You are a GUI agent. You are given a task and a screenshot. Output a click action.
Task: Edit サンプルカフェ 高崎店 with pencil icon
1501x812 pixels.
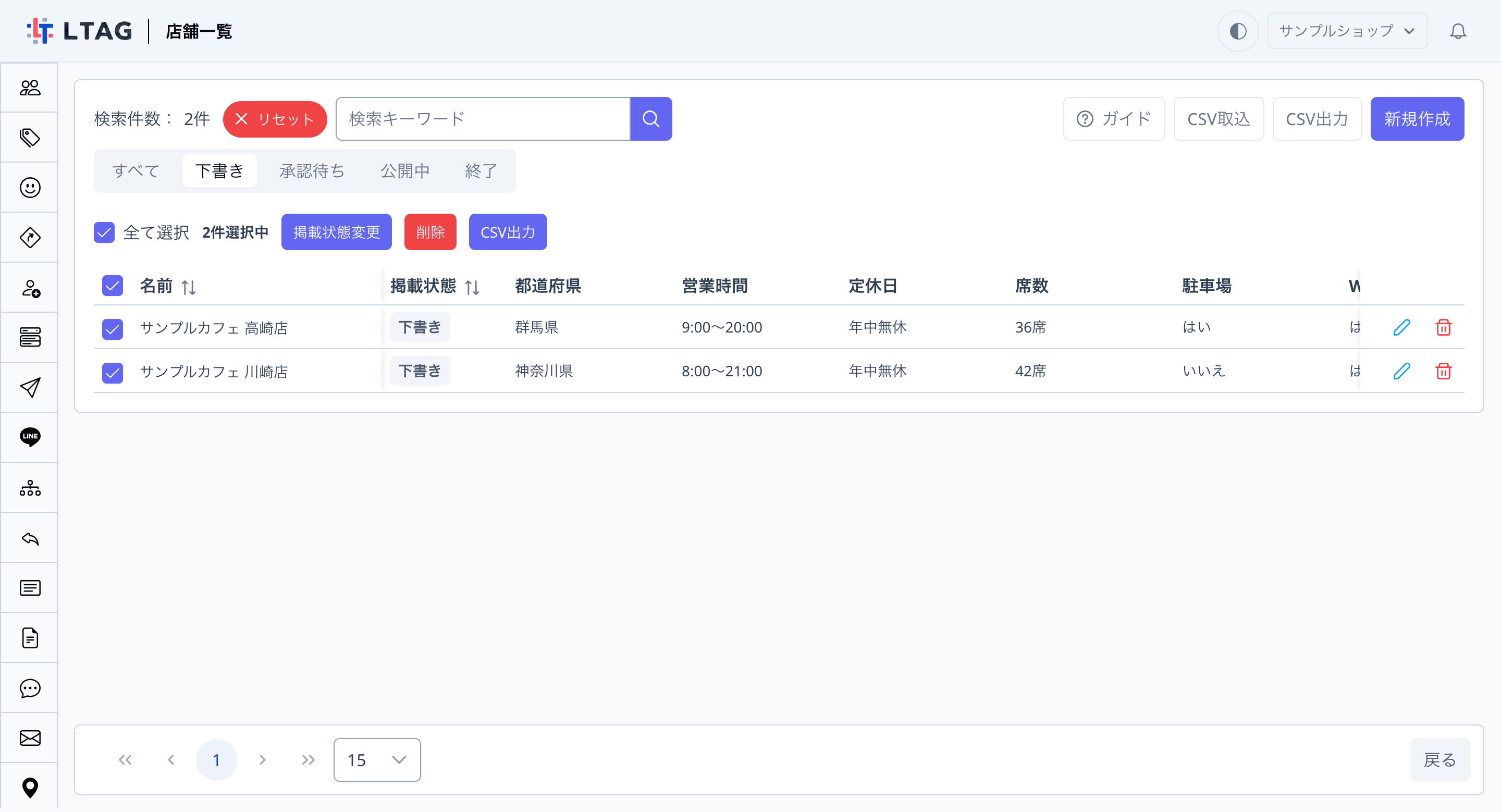point(1401,327)
